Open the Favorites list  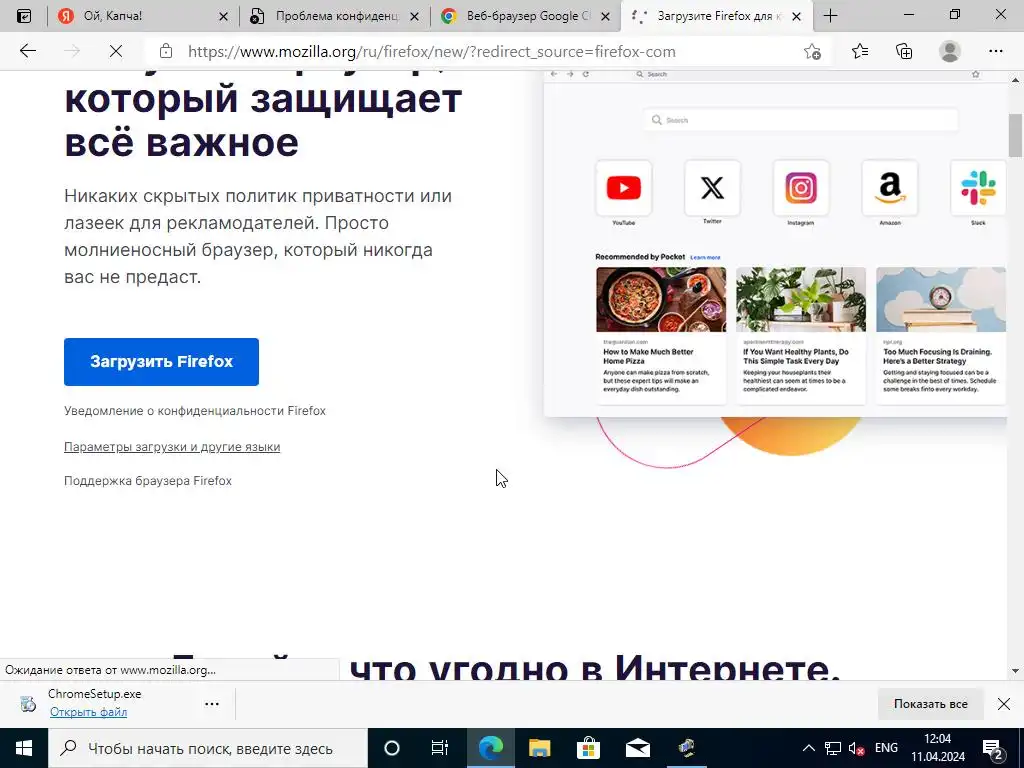click(x=860, y=51)
